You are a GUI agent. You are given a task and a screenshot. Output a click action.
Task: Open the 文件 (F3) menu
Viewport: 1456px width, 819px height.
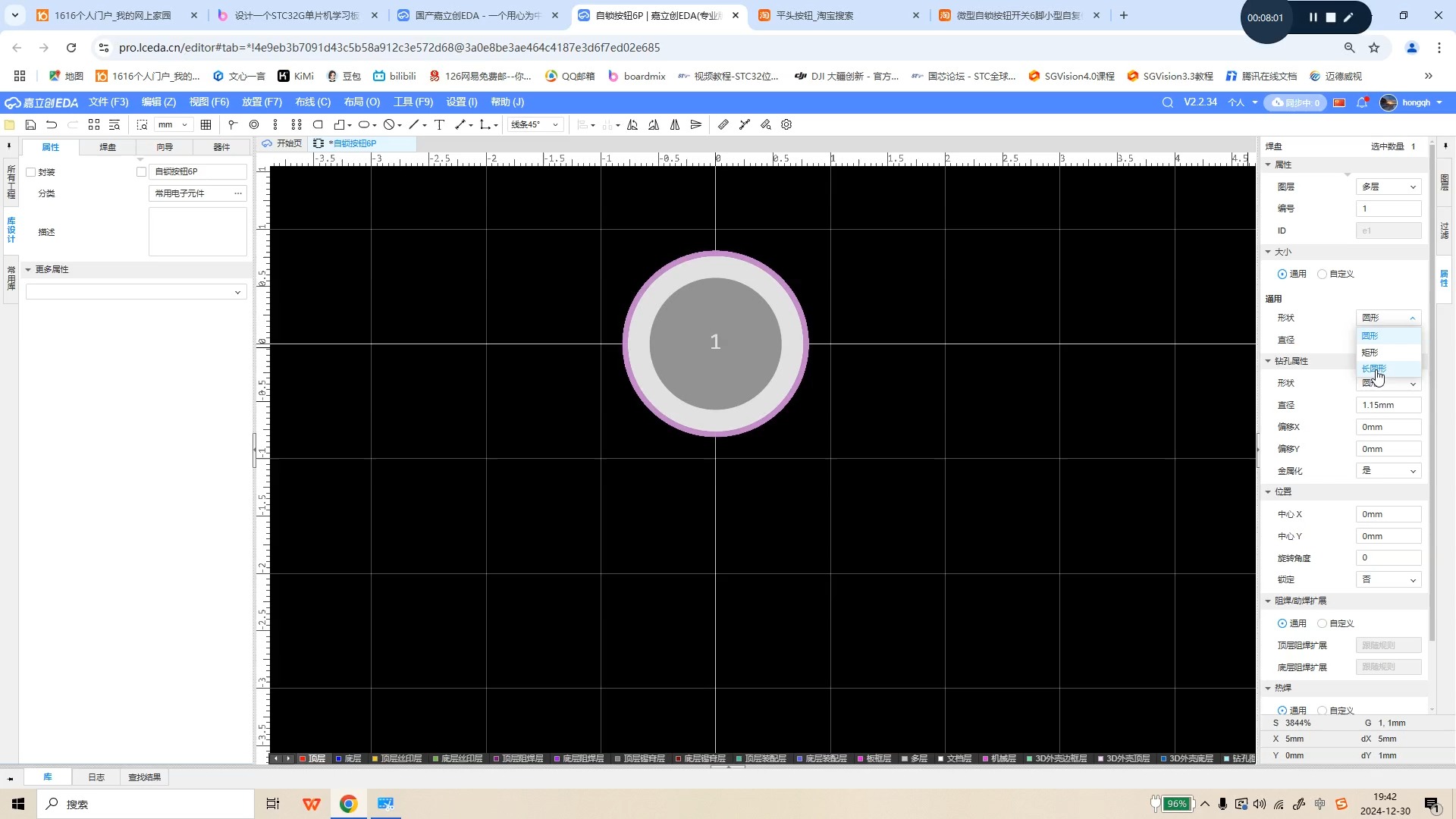(108, 102)
